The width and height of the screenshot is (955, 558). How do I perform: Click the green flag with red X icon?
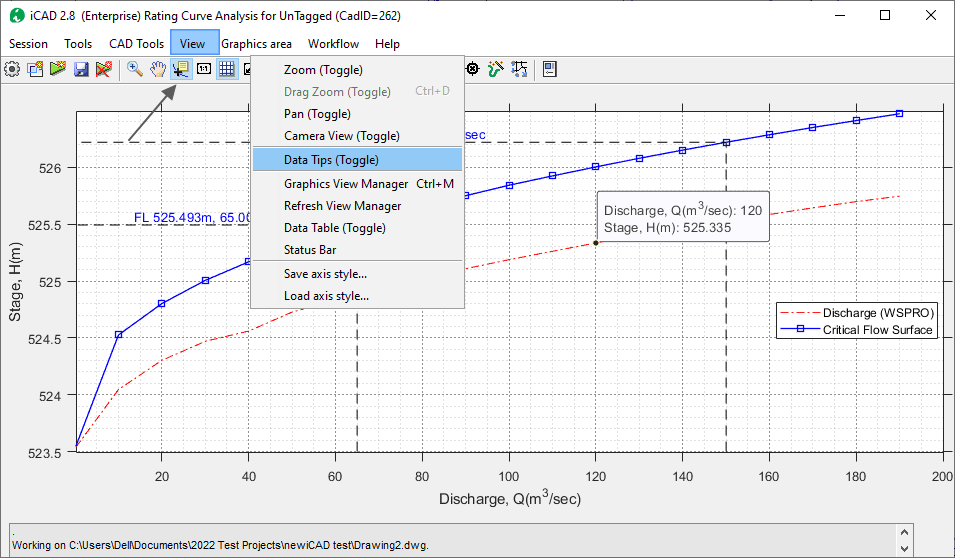103,69
